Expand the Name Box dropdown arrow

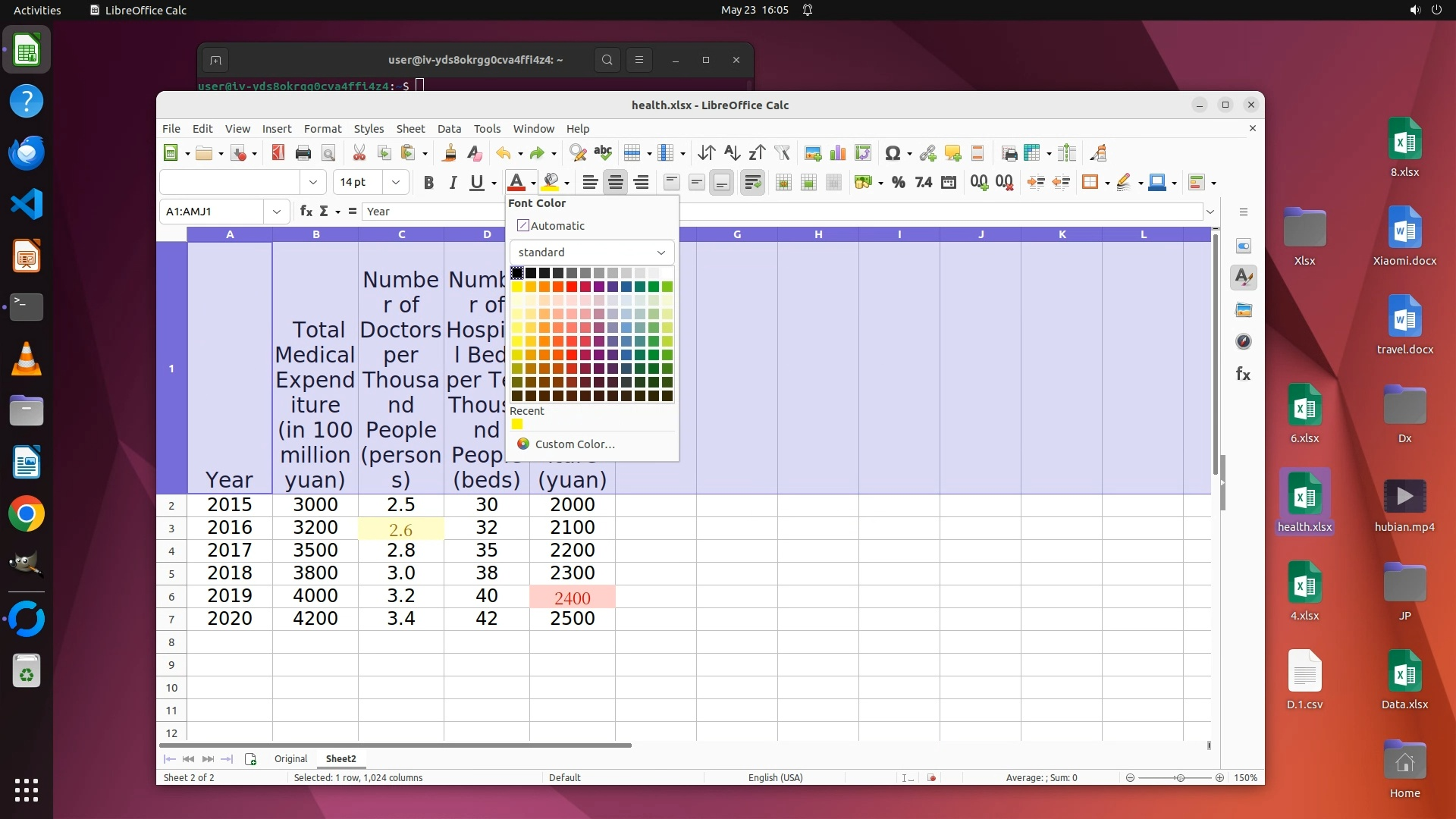click(x=277, y=212)
